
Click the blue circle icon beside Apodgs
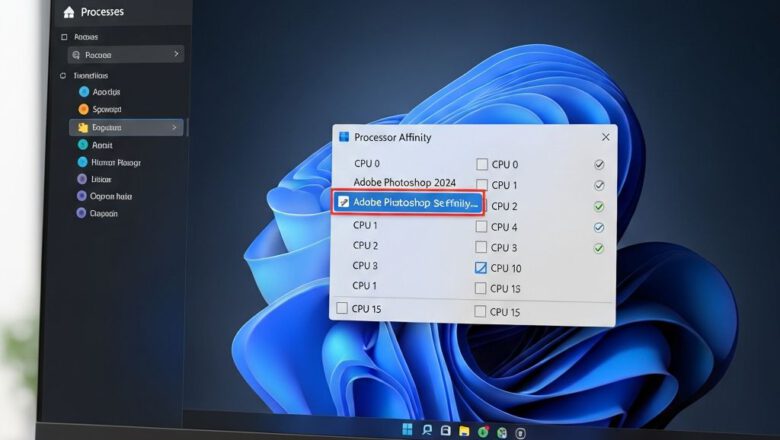tap(84, 91)
